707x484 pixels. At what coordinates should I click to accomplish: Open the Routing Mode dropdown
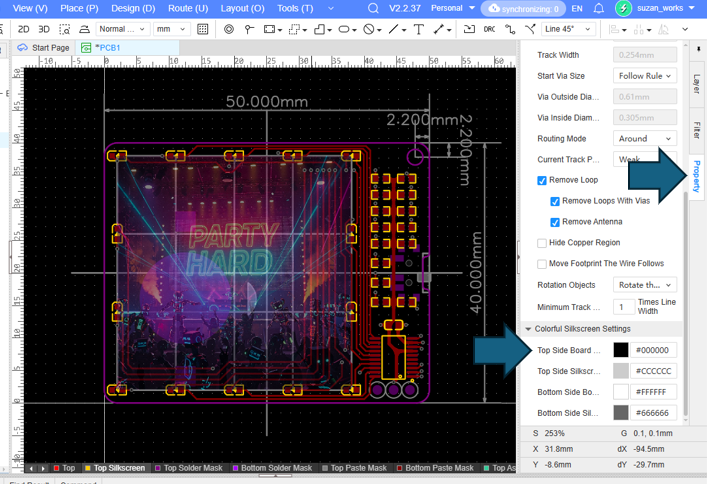(645, 139)
